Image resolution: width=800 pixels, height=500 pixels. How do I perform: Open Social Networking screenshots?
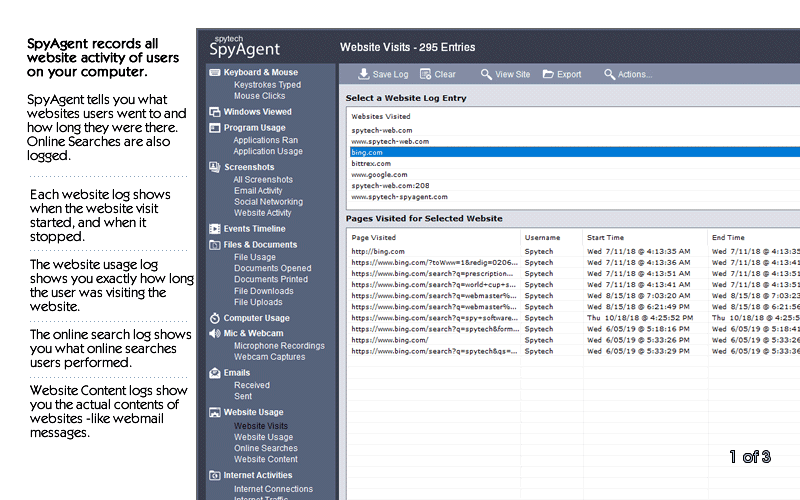pyautogui.click(x=268, y=202)
